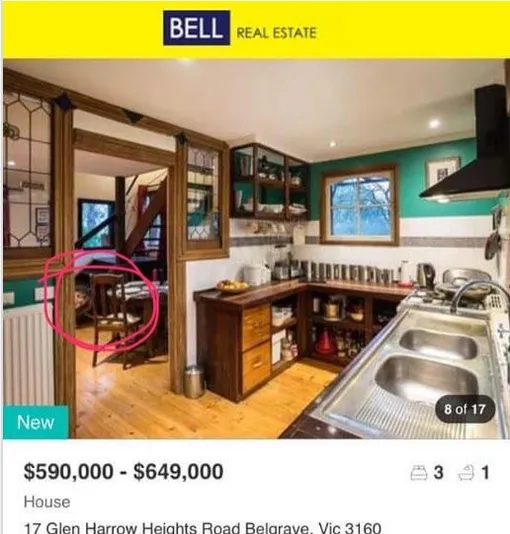Viewport: 510px width, 534px height.
Task: Click the framed picture on green wall
Action: [x=442, y=173]
